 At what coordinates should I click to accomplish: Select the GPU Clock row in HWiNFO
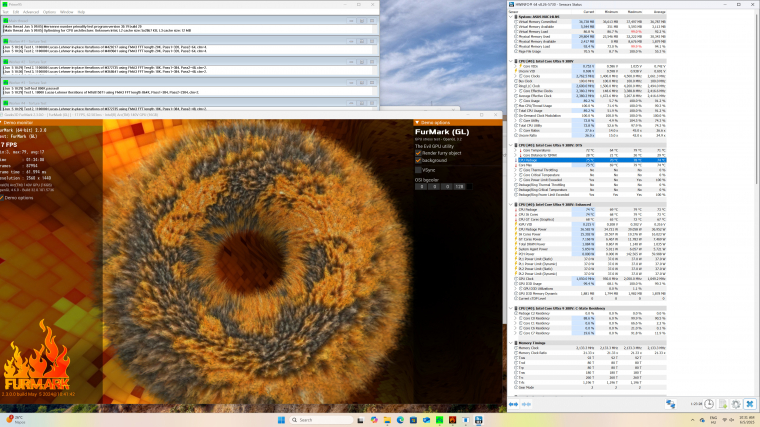(590, 279)
